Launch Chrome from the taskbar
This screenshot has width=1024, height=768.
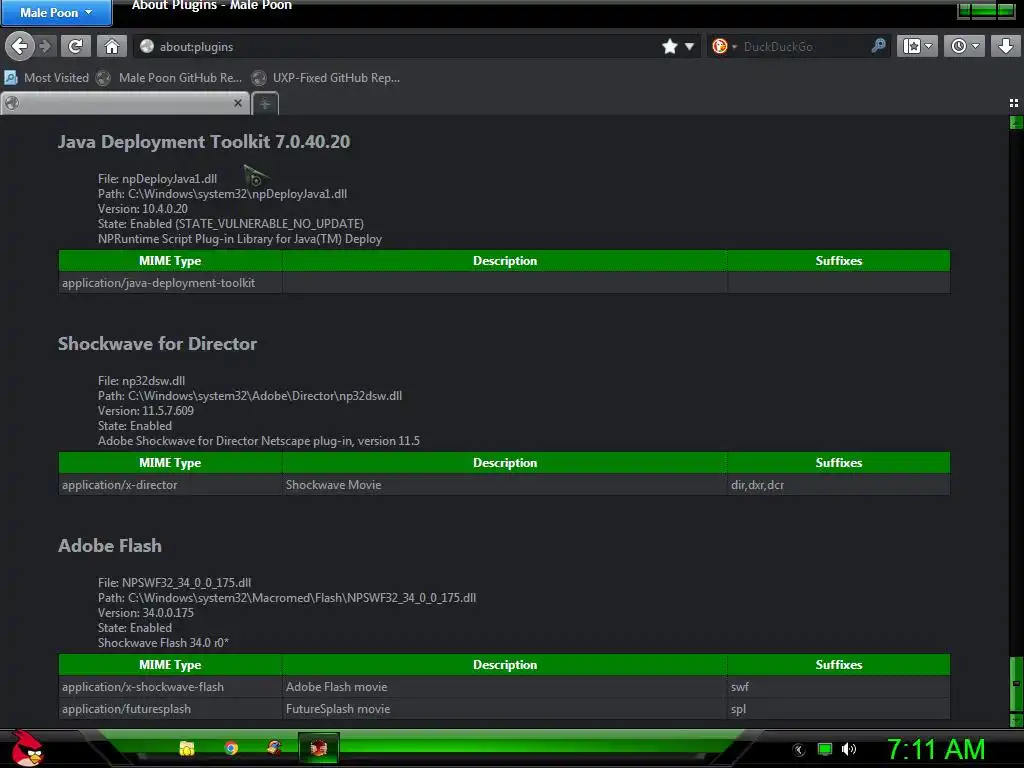tap(231, 748)
